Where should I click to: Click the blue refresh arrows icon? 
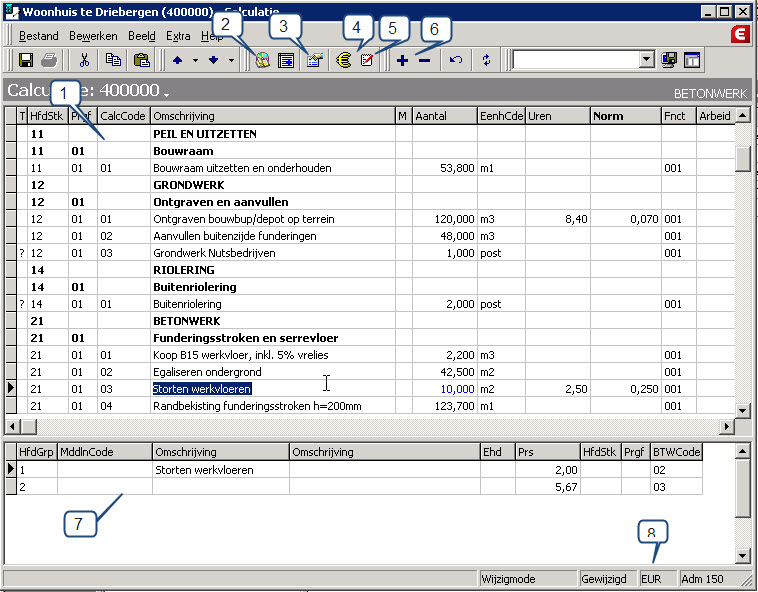click(x=486, y=60)
